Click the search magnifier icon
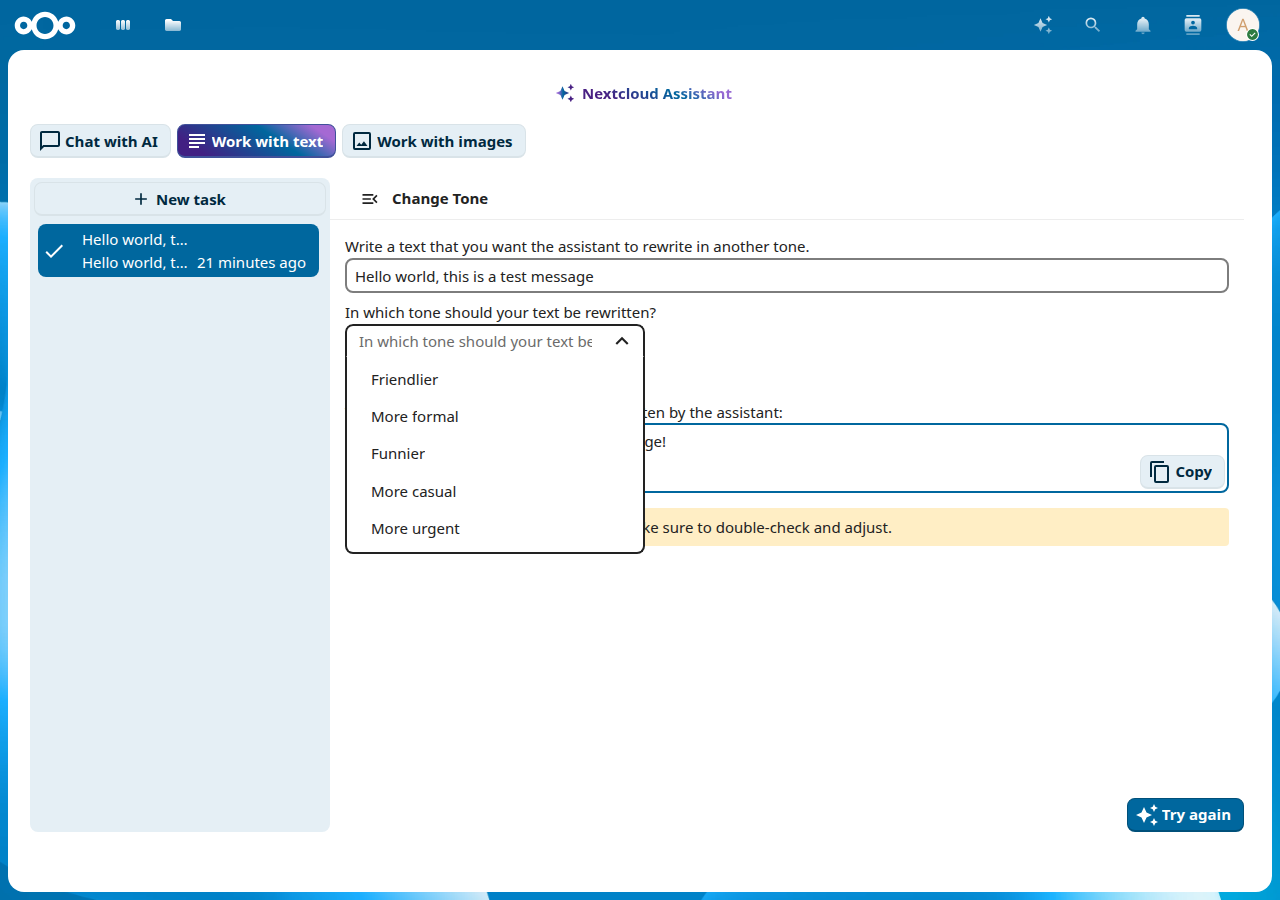 click(x=1093, y=25)
